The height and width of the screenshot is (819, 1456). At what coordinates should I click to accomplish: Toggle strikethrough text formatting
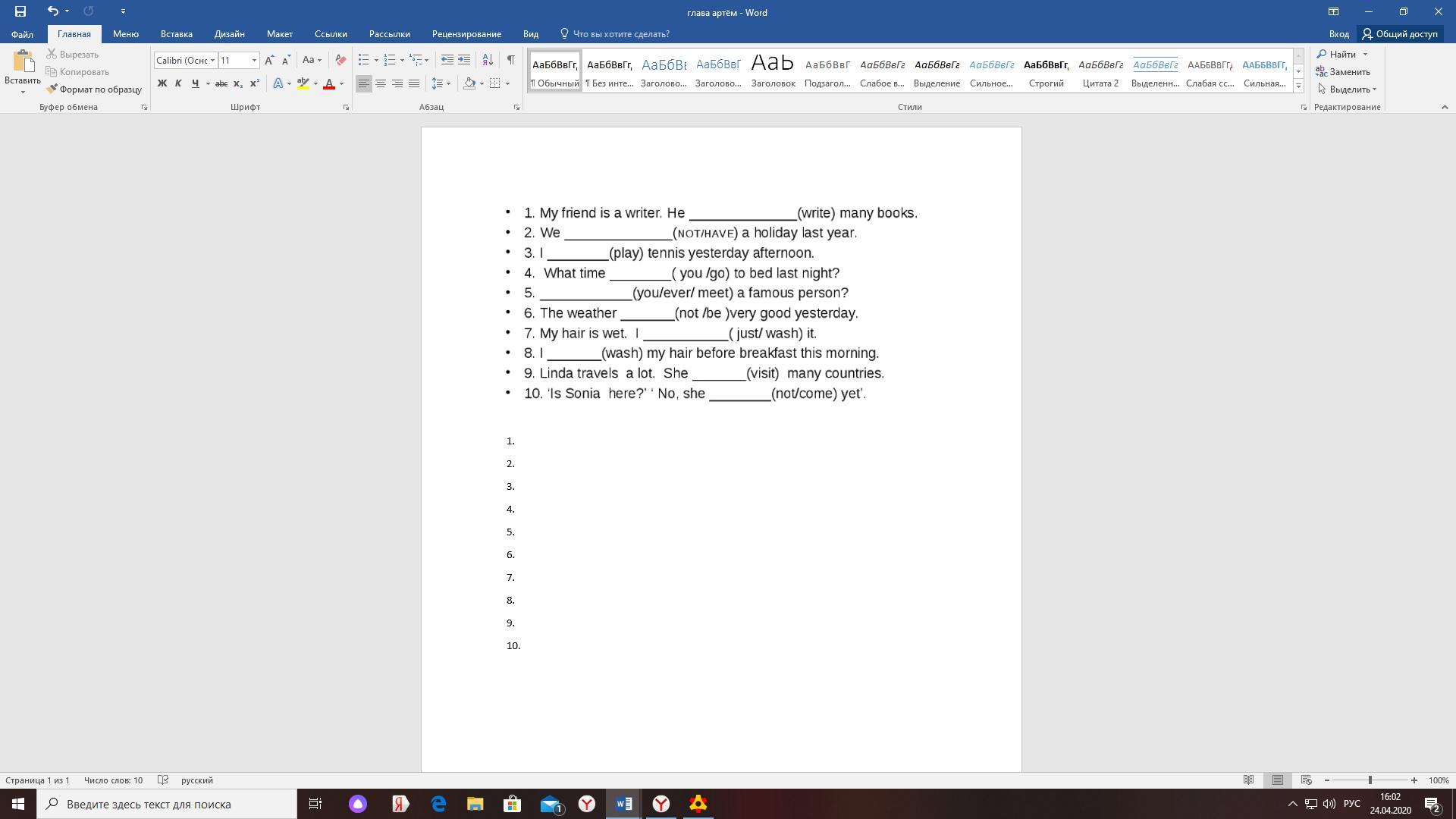coord(221,83)
